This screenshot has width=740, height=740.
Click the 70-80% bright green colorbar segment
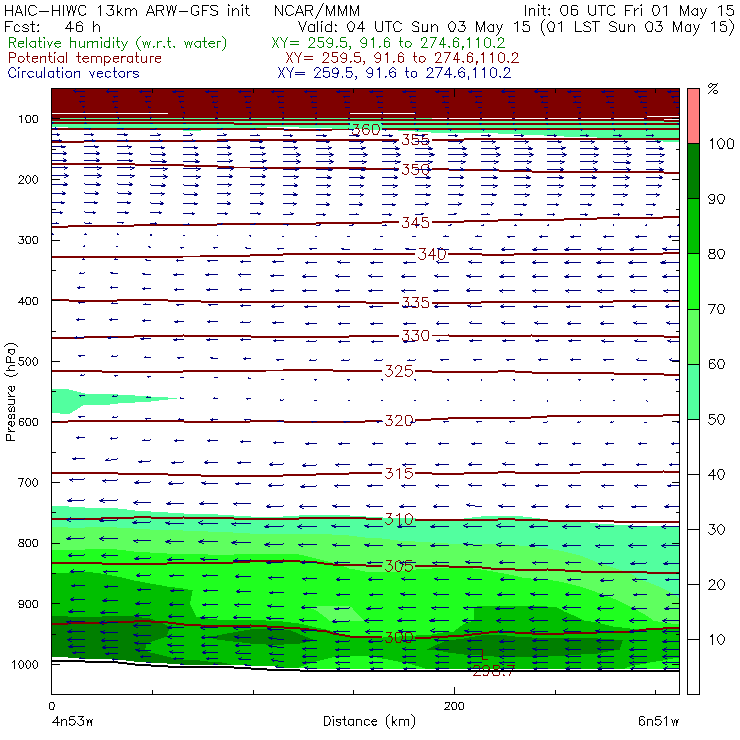click(693, 281)
